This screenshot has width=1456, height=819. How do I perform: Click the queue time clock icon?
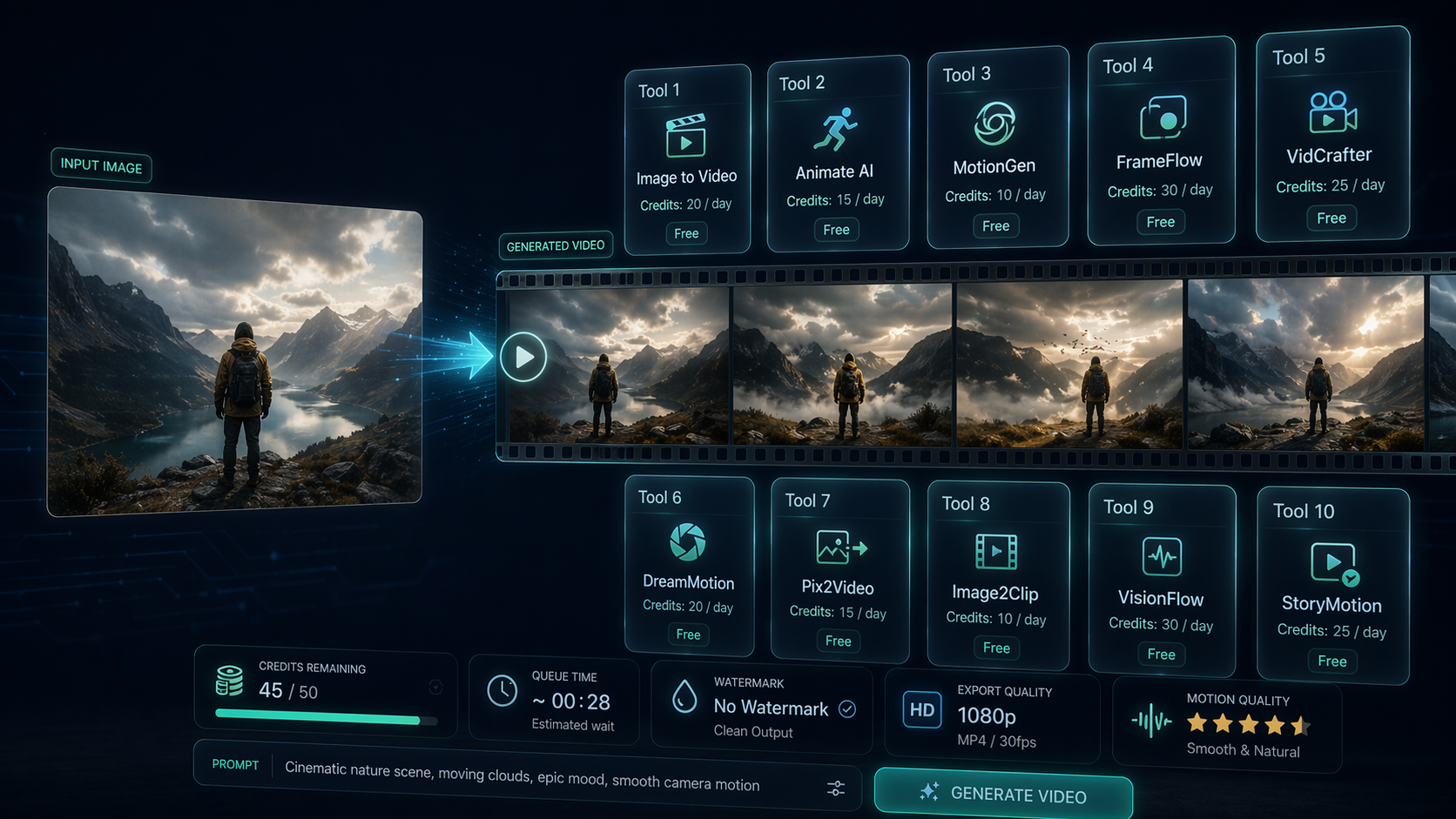coord(502,691)
